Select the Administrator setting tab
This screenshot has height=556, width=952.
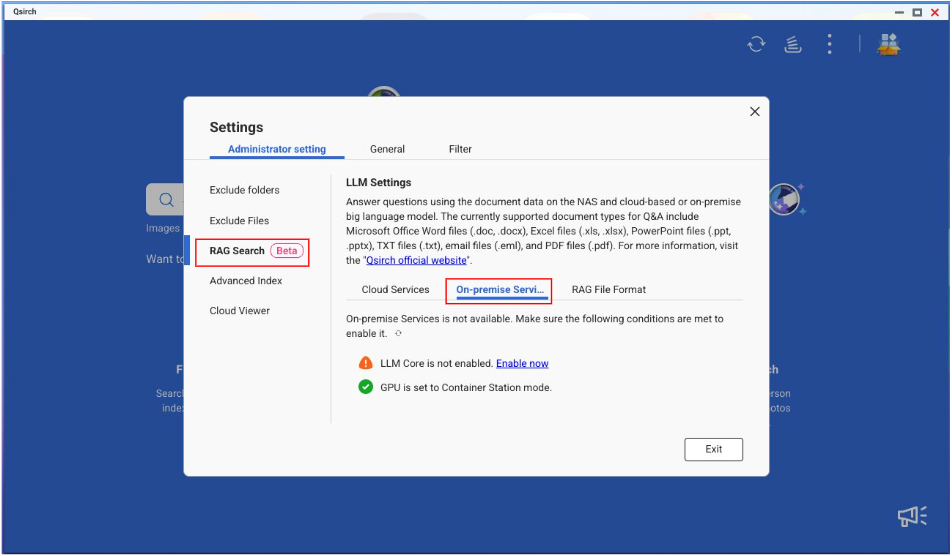pos(277,149)
